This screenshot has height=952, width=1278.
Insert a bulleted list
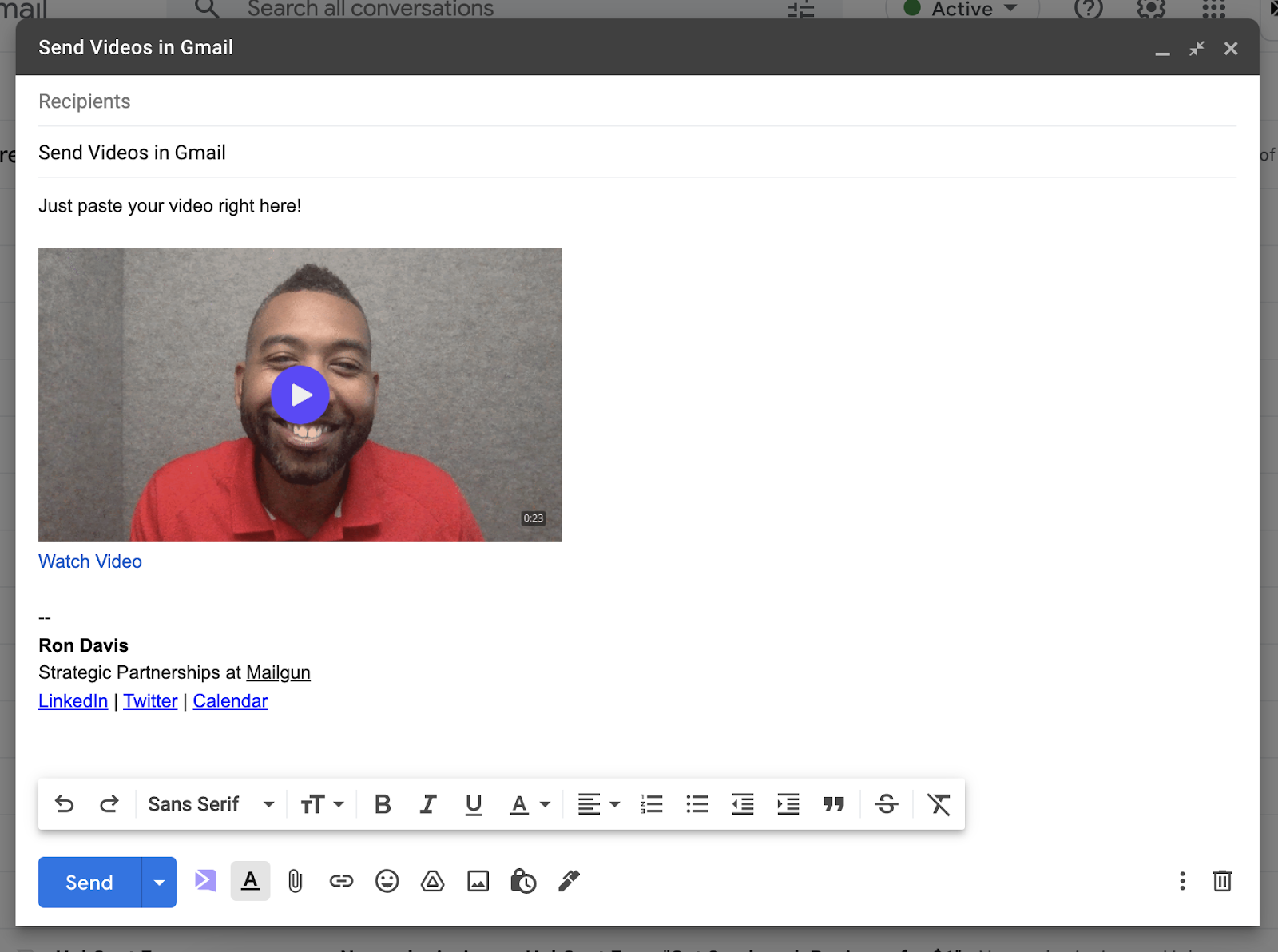[697, 804]
